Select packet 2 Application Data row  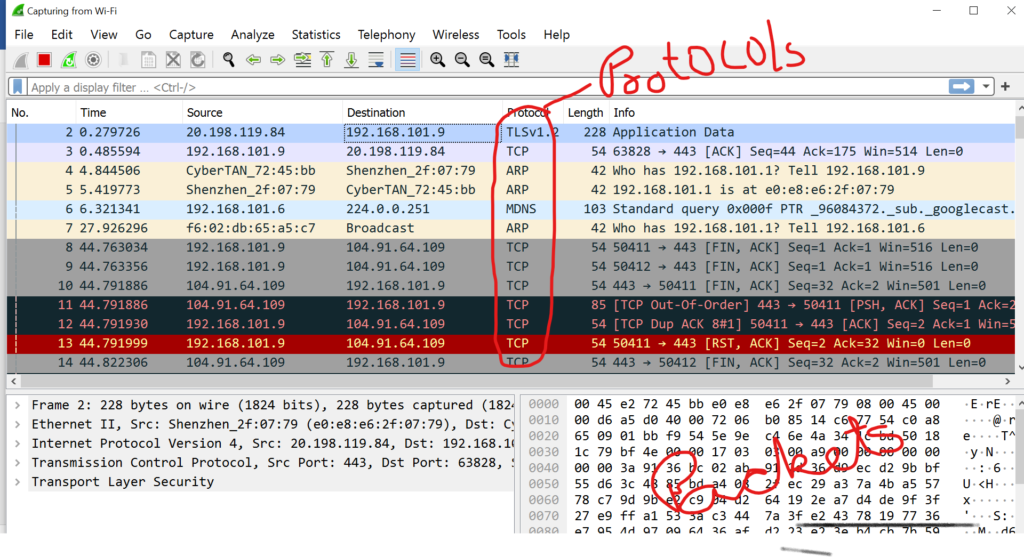pos(511,133)
